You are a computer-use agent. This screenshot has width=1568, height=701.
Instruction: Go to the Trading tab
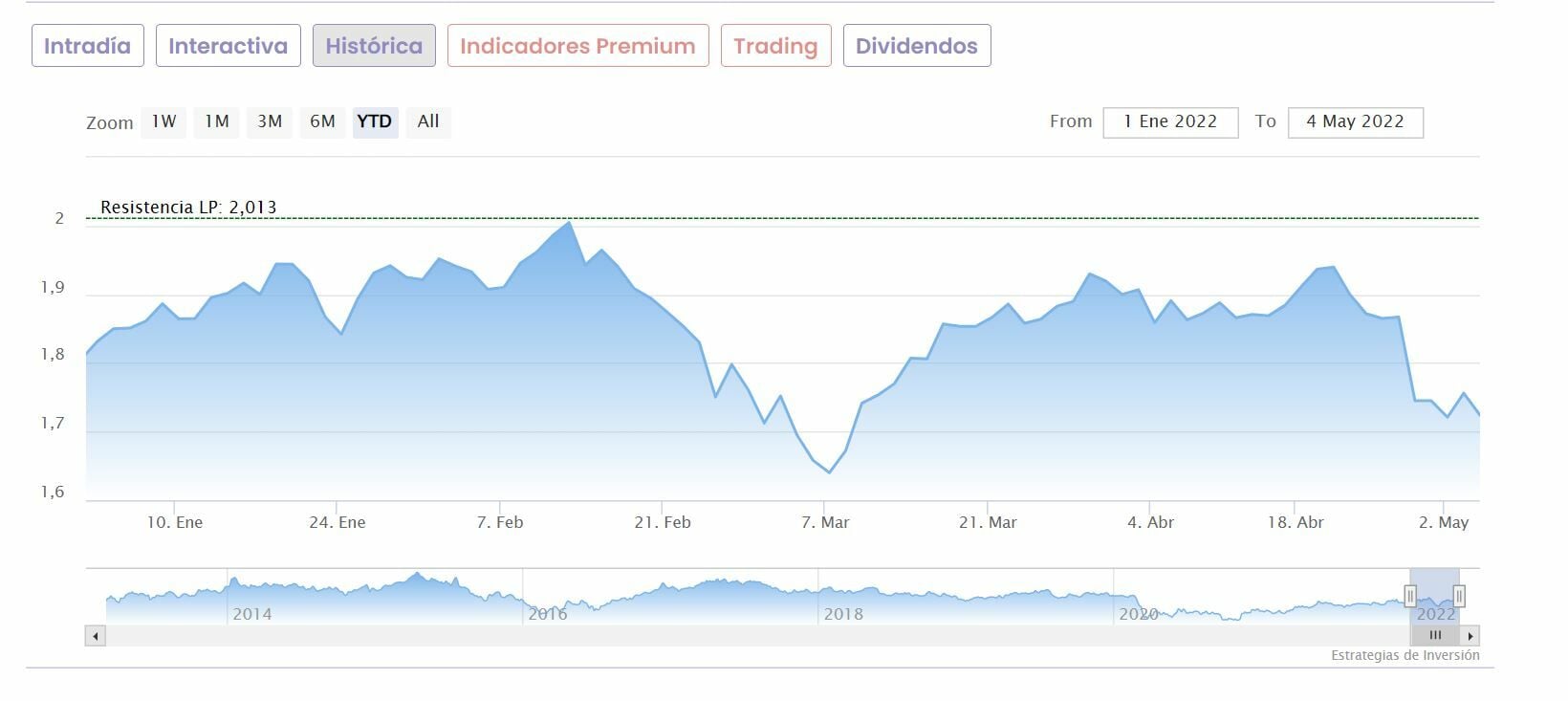tap(775, 46)
